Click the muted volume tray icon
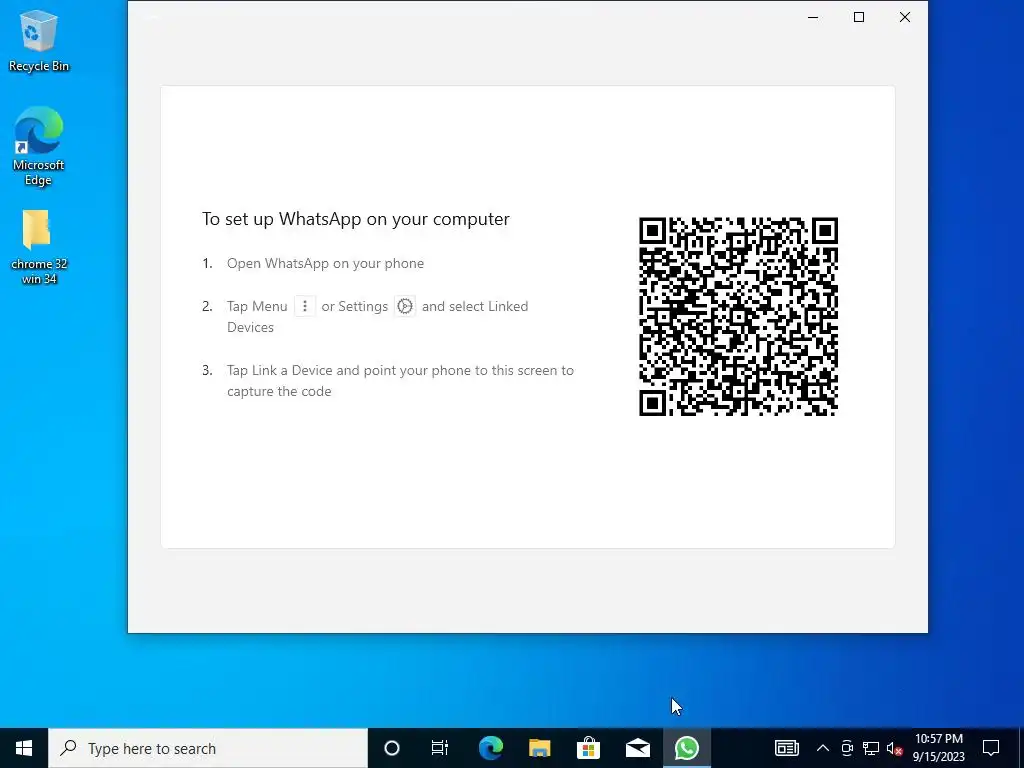This screenshot has height=768, width=1024. coord(895,748)
